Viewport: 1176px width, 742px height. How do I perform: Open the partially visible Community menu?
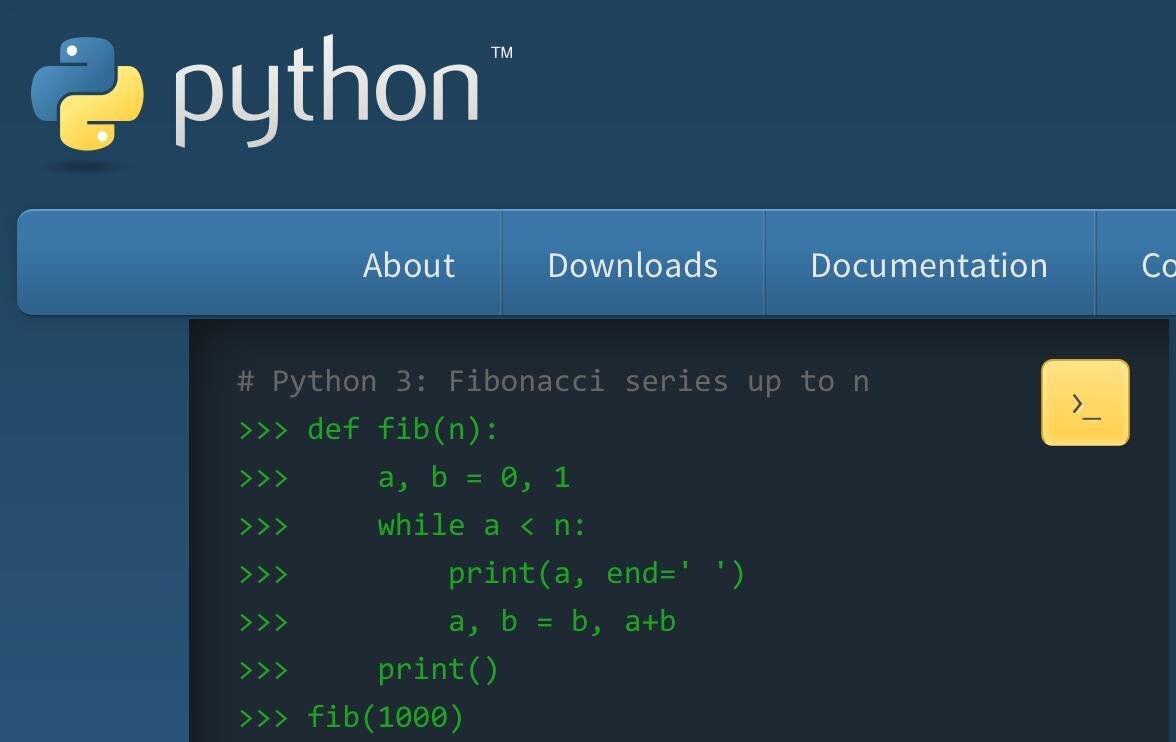[x=1160, y=264]
